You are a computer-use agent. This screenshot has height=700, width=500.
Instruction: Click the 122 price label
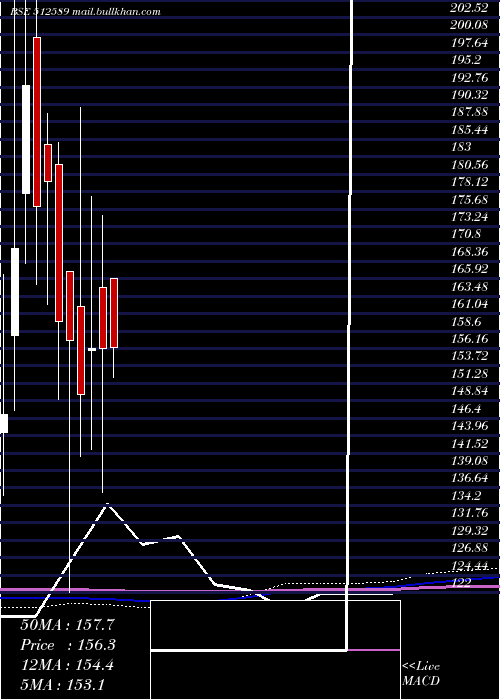point(461,582)
